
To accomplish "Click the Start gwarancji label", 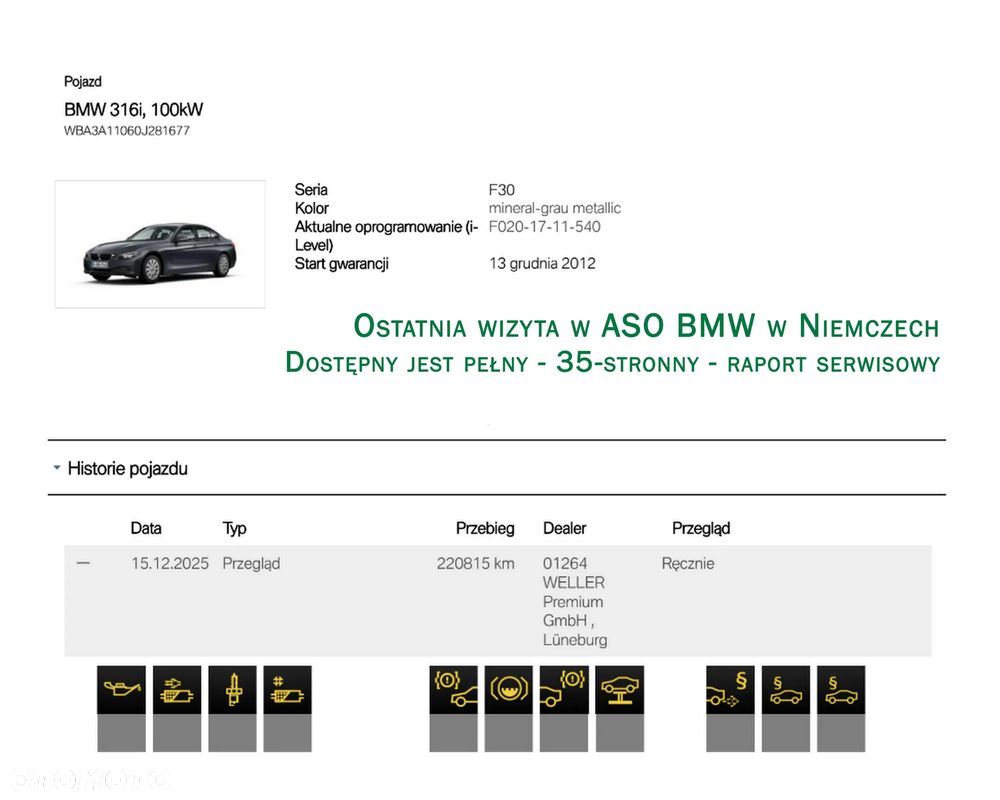I will click(x=342, y=263).
